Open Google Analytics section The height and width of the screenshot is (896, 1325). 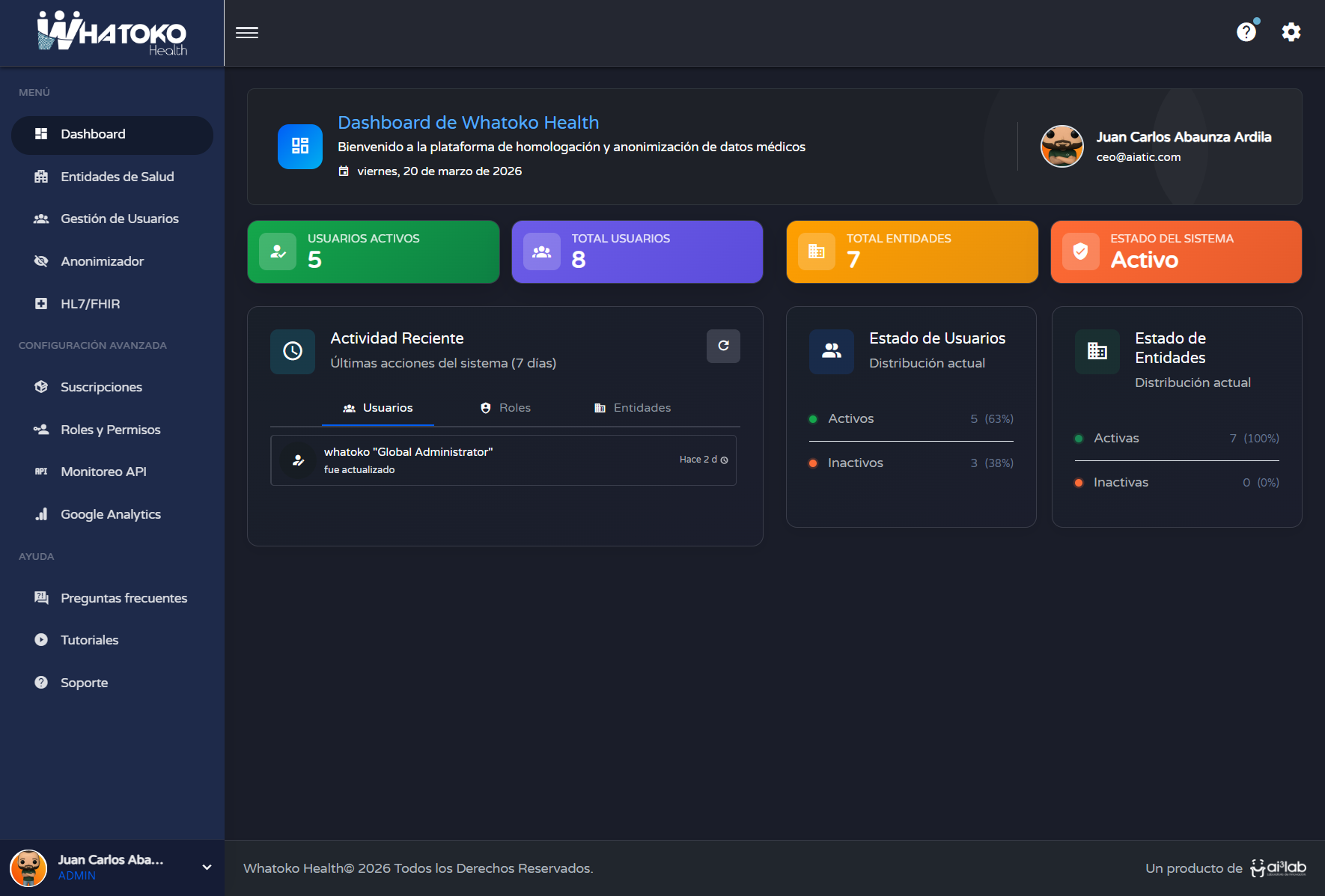112,514
